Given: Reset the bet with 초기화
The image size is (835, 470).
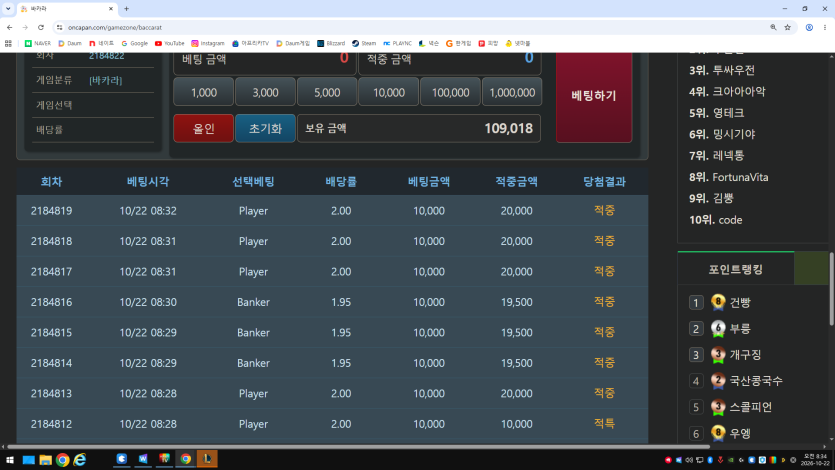Looking at the screenshot, I should point(265,128).
